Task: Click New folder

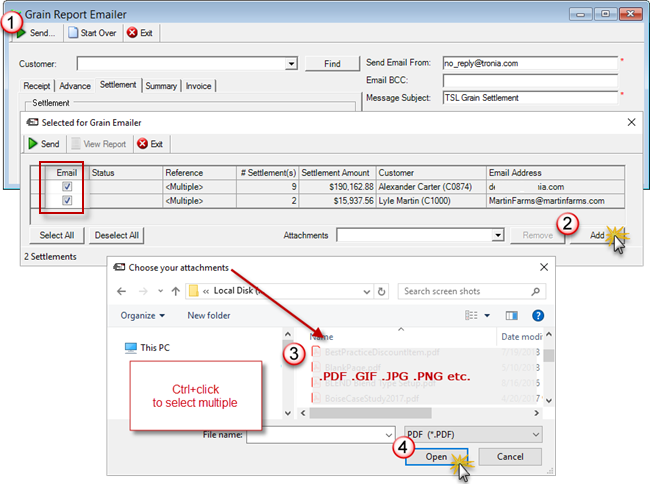Action: [x=209, y=316]
